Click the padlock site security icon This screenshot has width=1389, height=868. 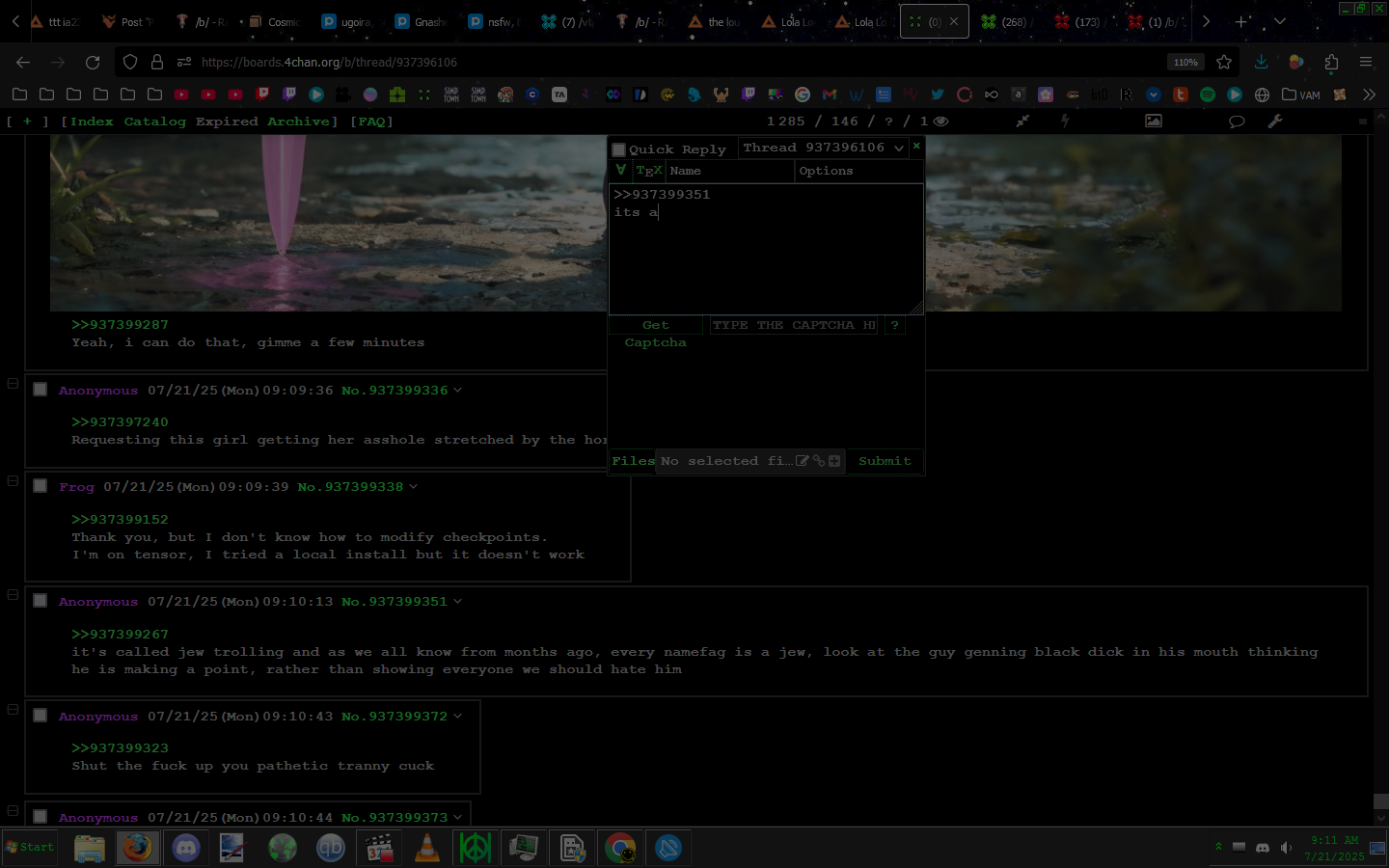click(157, 62)
